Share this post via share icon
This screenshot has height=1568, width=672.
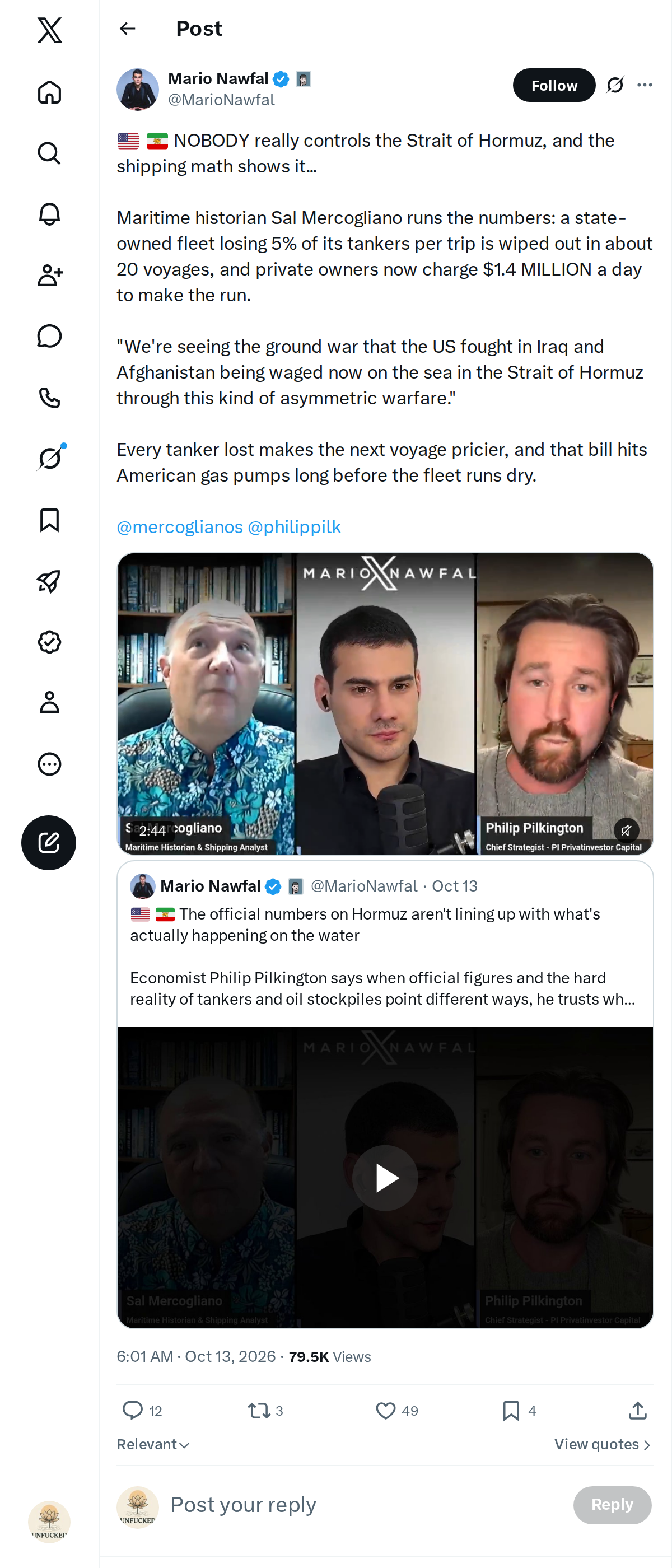pyautogui.click(x=637, y=1410)
